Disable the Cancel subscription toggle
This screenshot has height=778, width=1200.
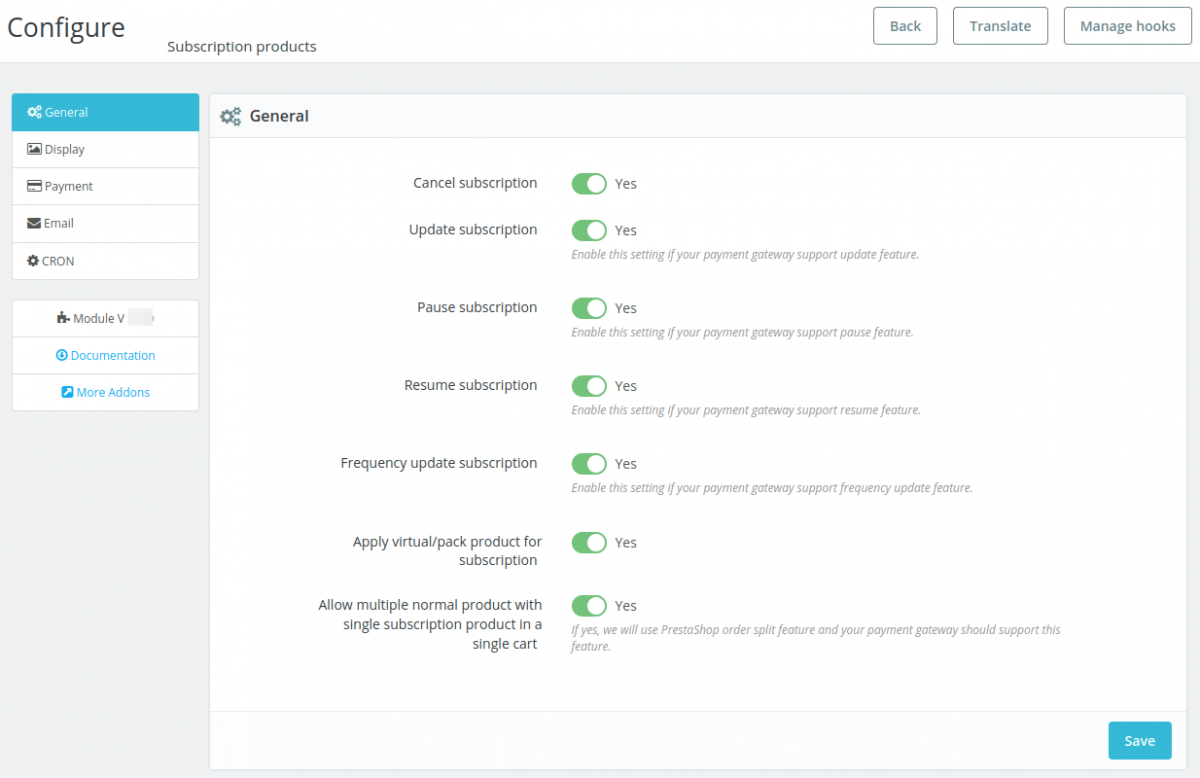point(589,184)
